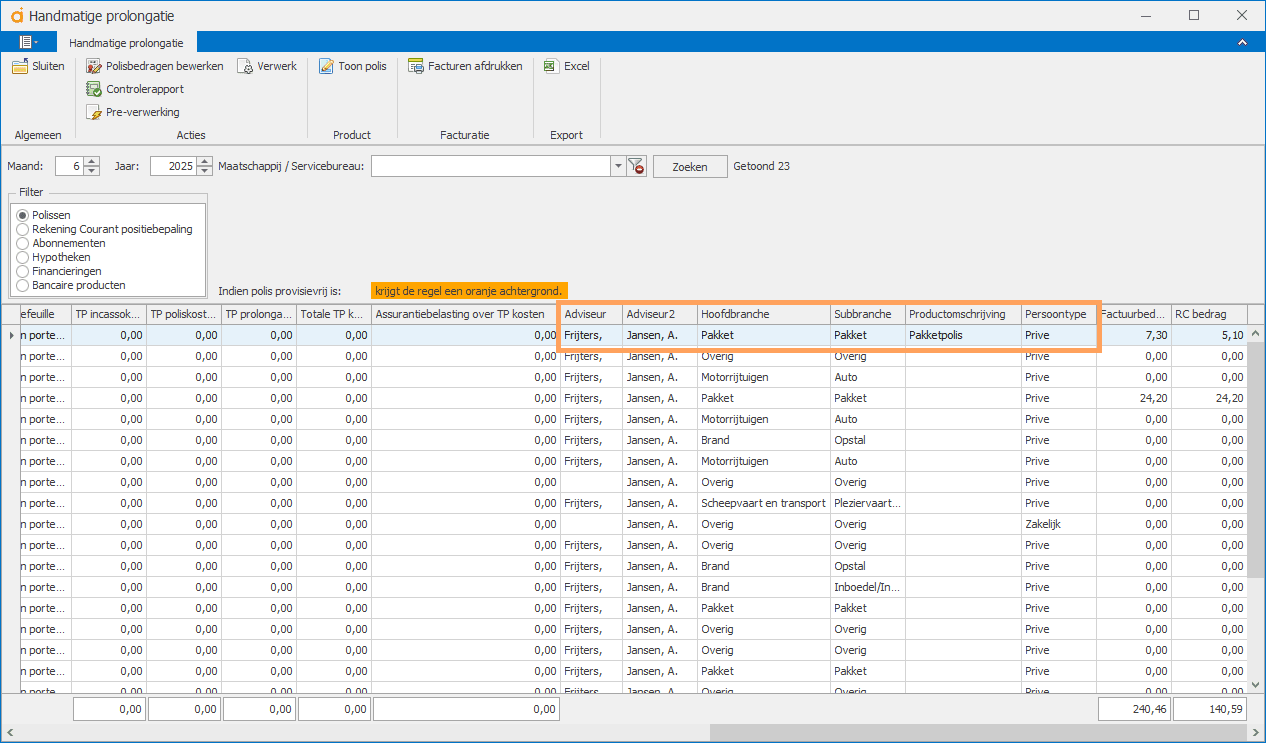Click in the Jaar input field
This screenshot has height=743, width=1266.
pos(174,166)
